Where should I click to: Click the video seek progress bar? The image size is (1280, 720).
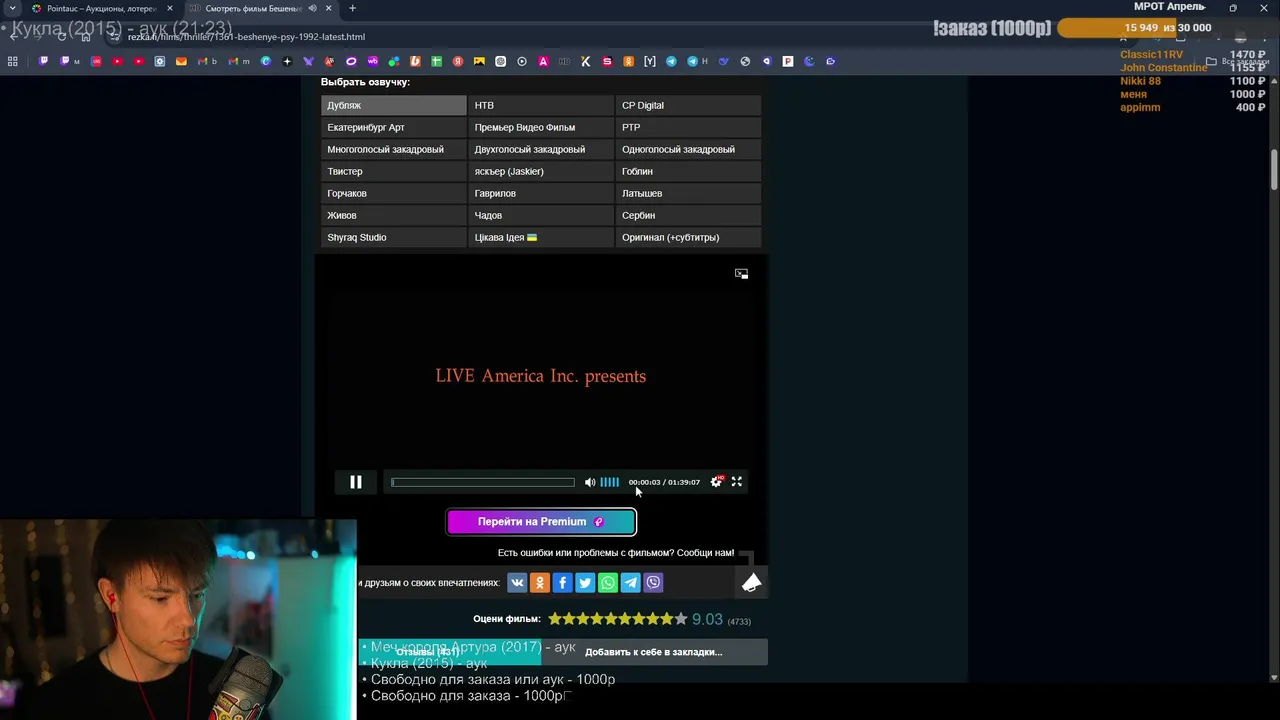tap(483, 482)
